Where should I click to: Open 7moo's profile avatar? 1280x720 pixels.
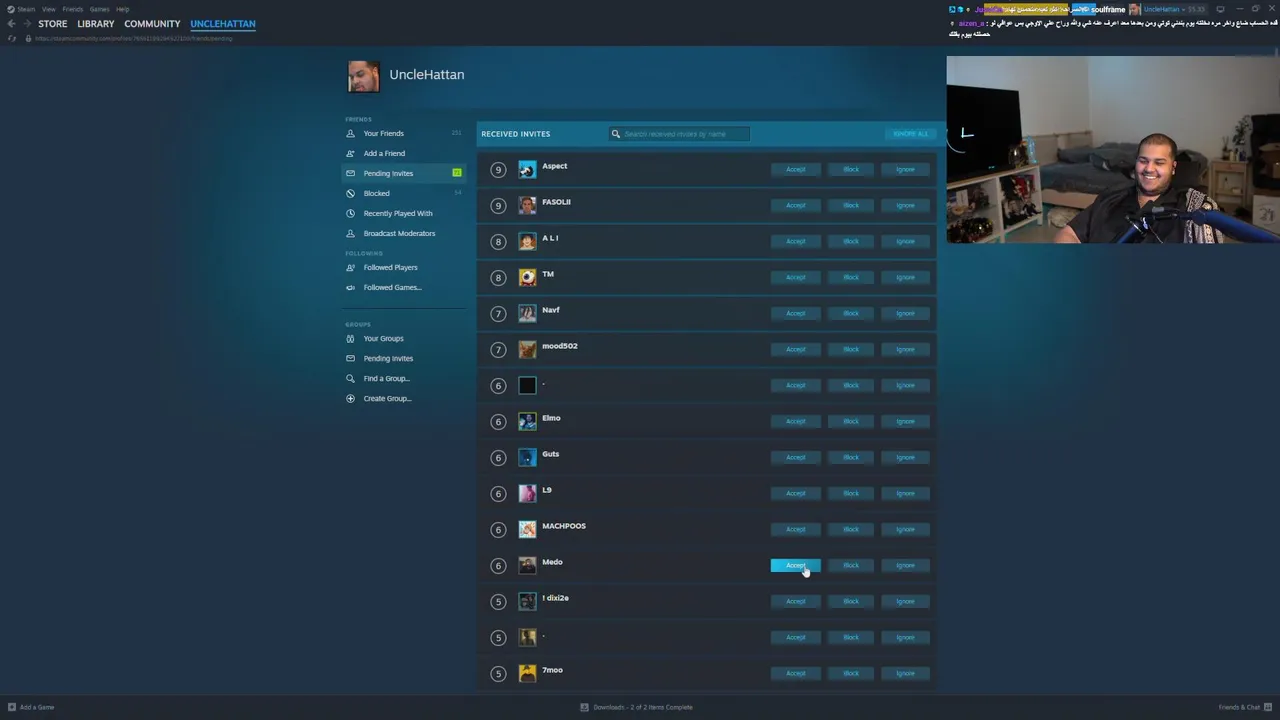[527, 673]
